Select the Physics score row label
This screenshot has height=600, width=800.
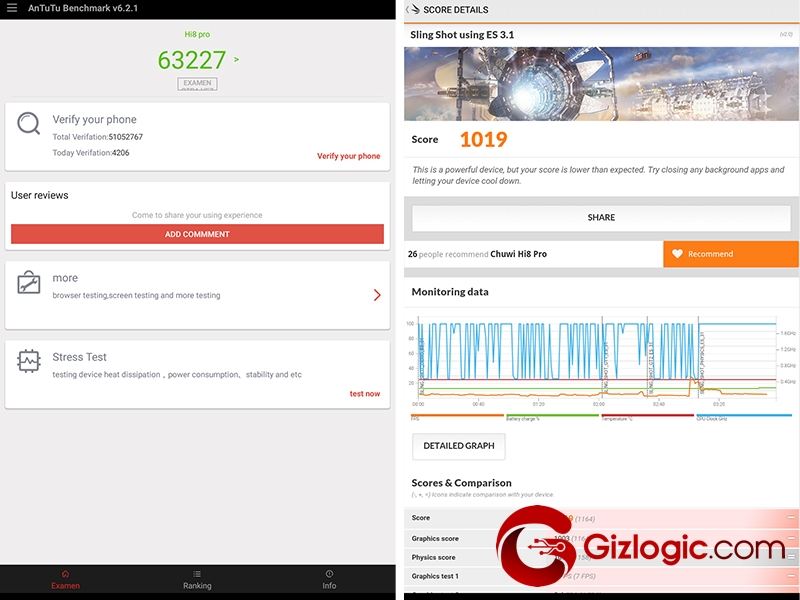point(434,557)
